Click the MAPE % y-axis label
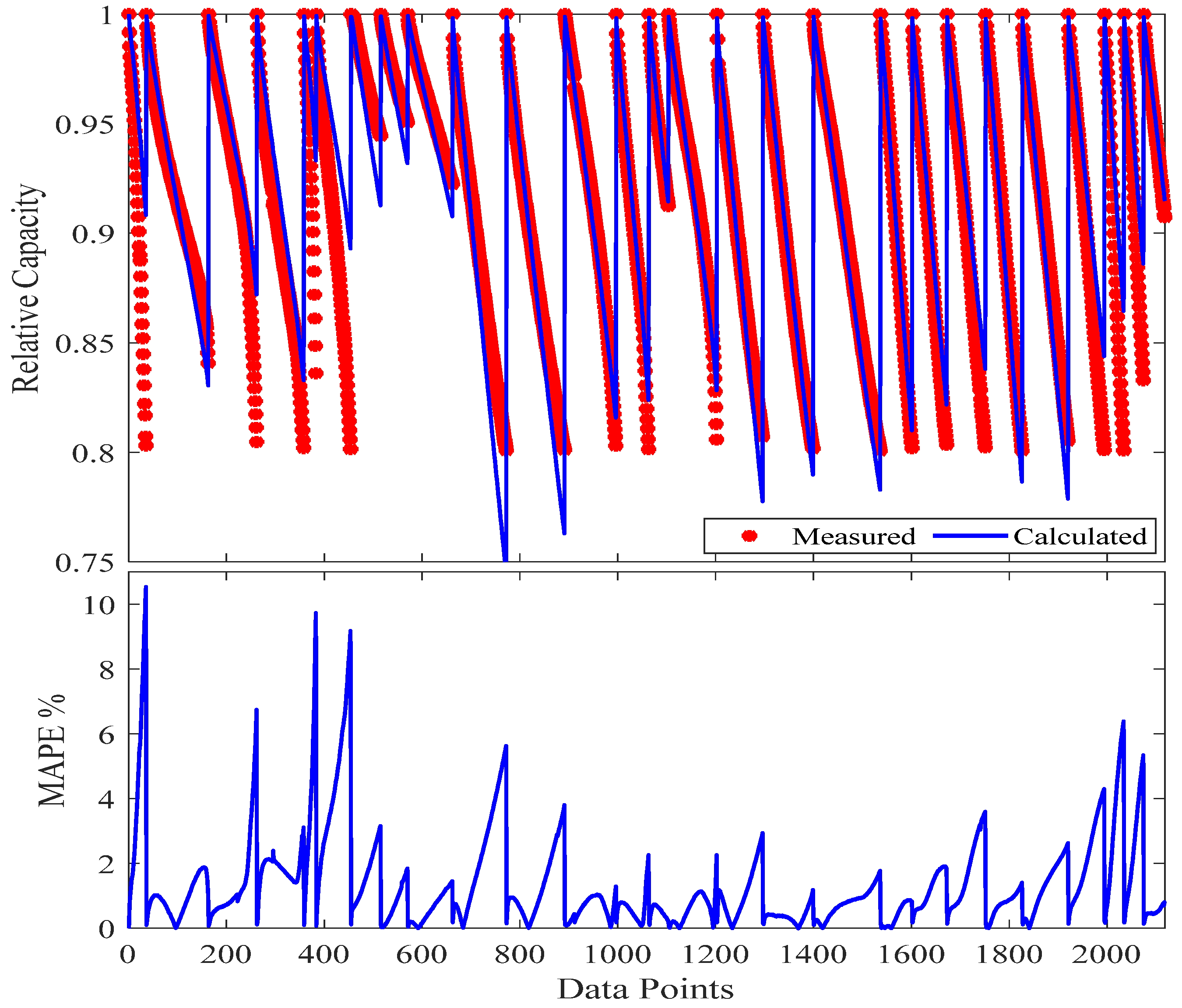This screenshot has width=1182, height=1008. 52,750
